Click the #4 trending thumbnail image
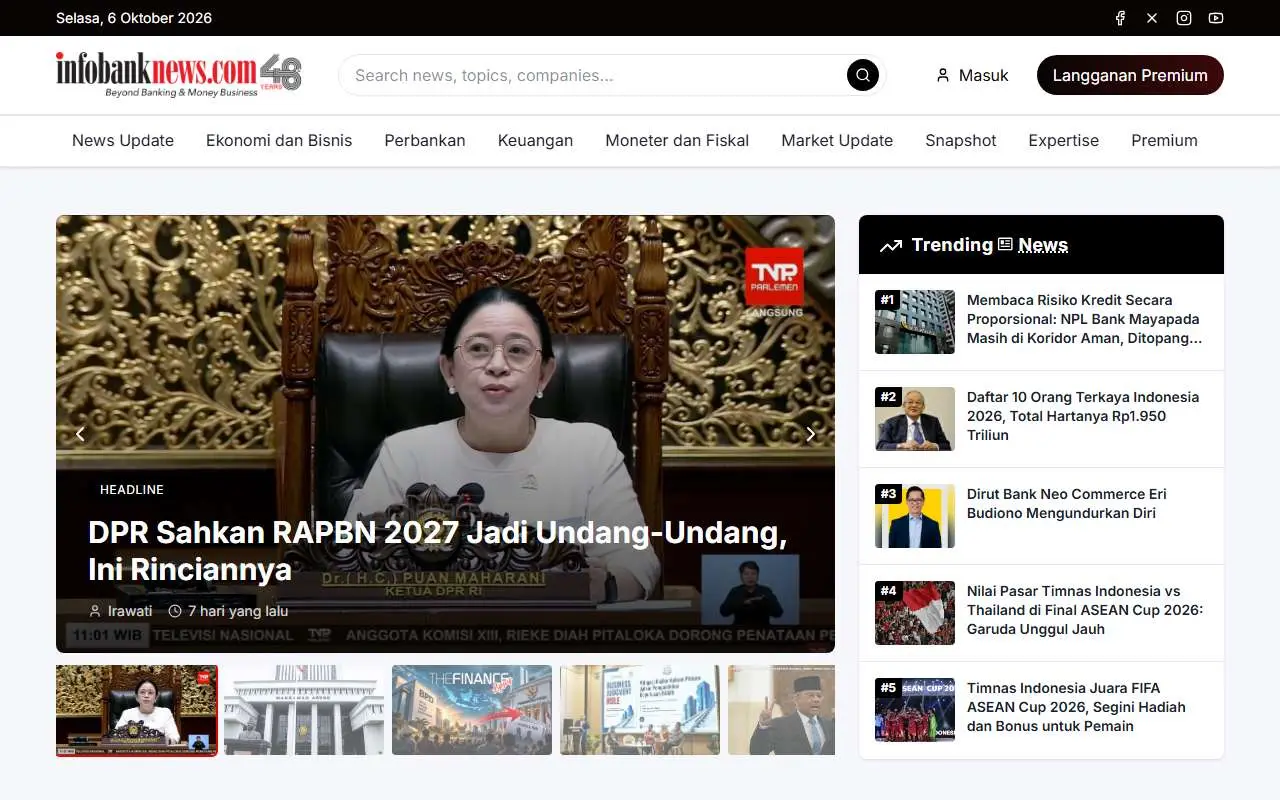Viewport: 1280px width, 800px height. coord(915,613)
